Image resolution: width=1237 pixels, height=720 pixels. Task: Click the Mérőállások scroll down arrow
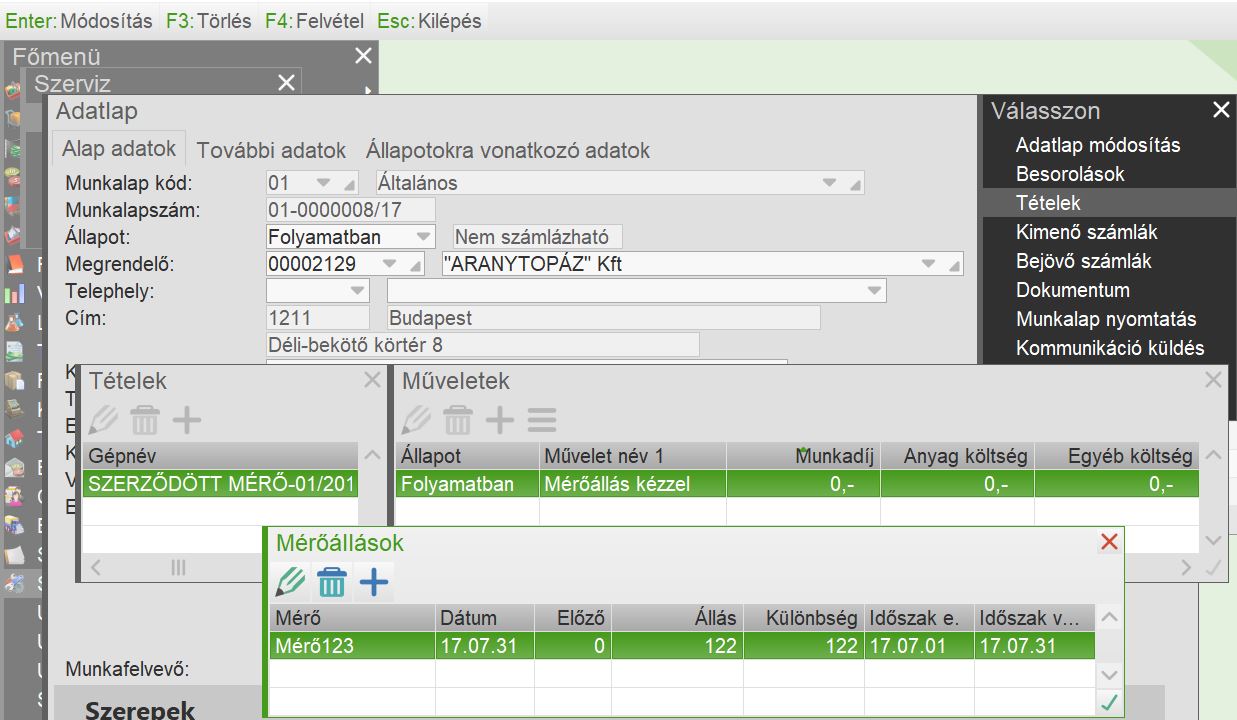(x=1109, y=674)
